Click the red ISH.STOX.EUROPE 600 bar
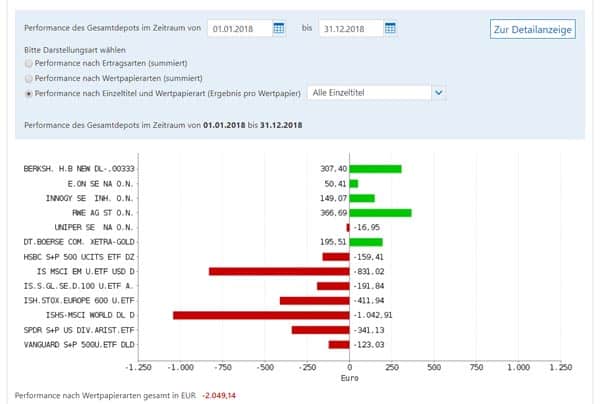This screenshot has width=600, height=404. click(315, 301)
